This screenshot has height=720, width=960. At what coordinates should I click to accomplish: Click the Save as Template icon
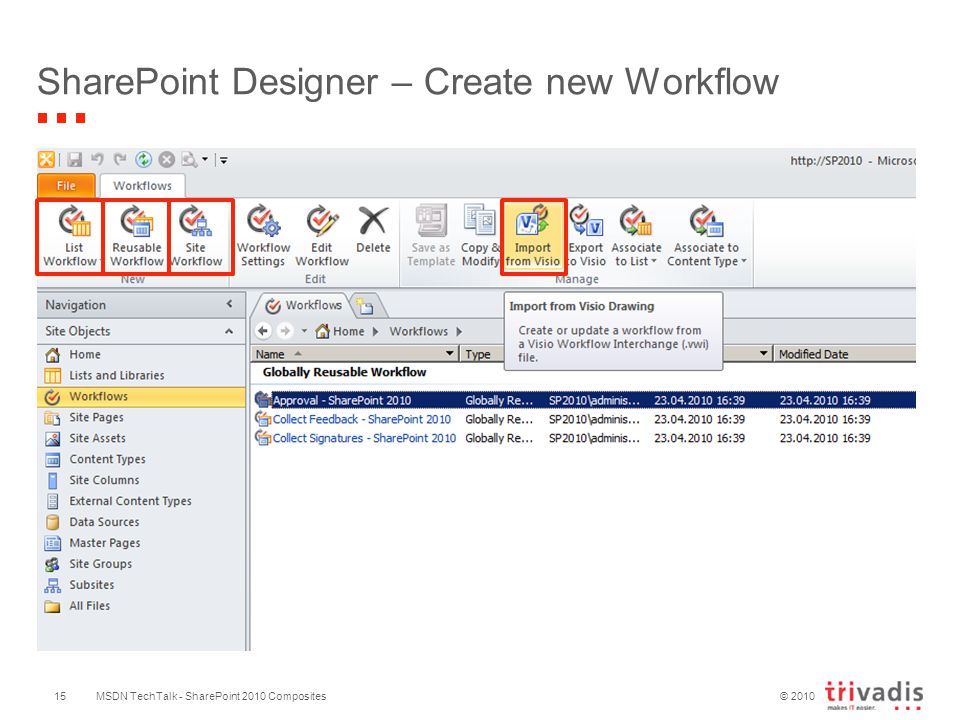(431, 221)
